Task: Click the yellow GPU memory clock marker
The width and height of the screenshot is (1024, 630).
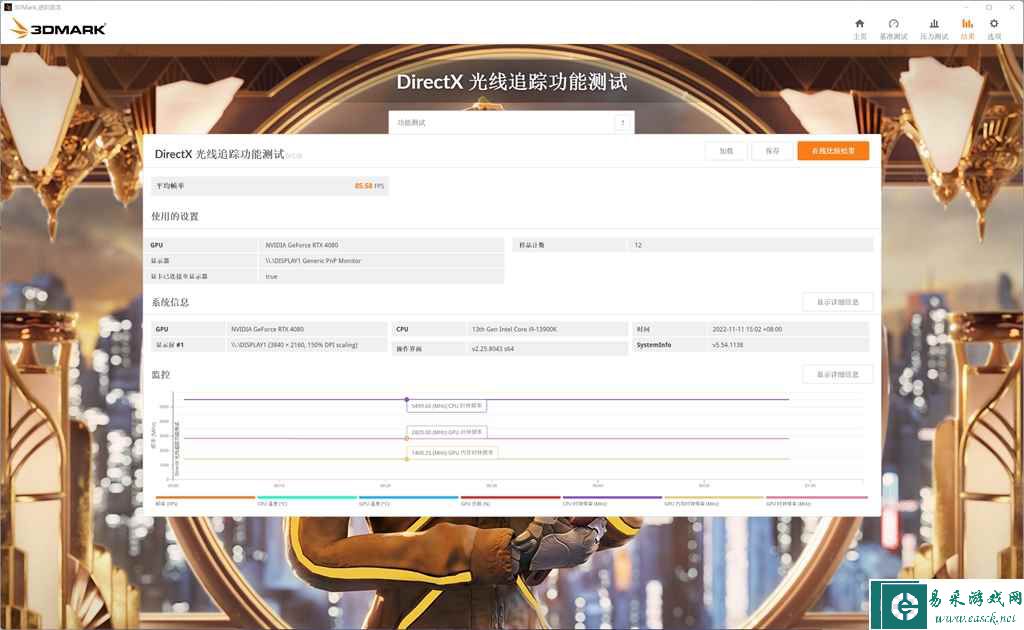Action: tap(407, 459)
